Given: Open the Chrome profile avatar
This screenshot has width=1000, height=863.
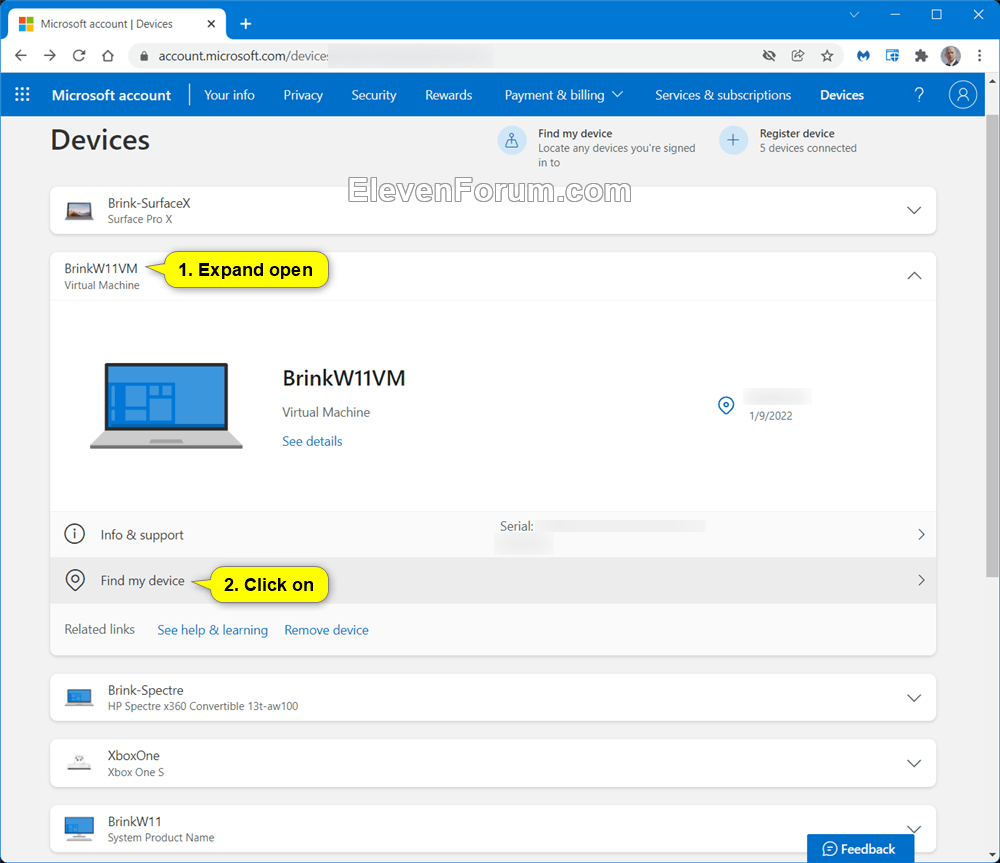Looking at the screenshot, I should pos(950,56).
